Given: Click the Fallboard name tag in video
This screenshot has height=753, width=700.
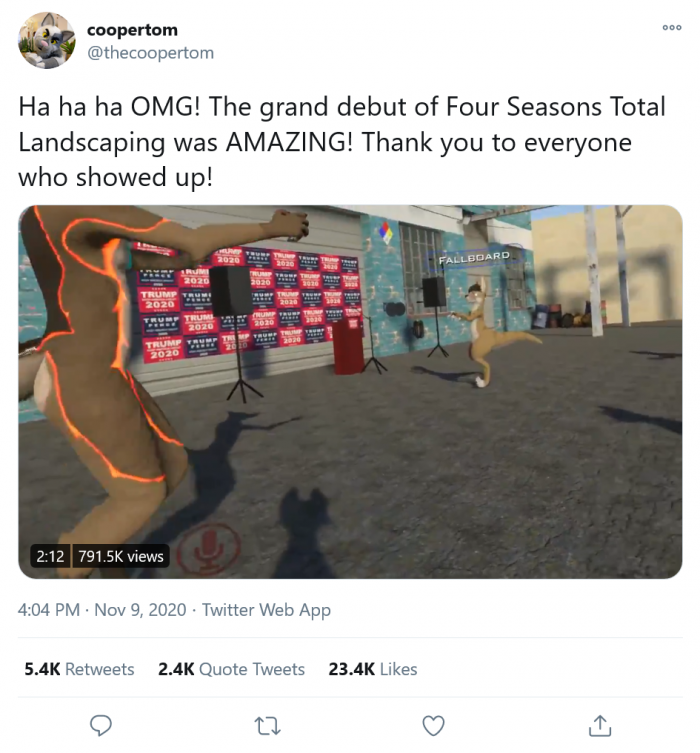Looking at the screenshot, I should [474, 257].
